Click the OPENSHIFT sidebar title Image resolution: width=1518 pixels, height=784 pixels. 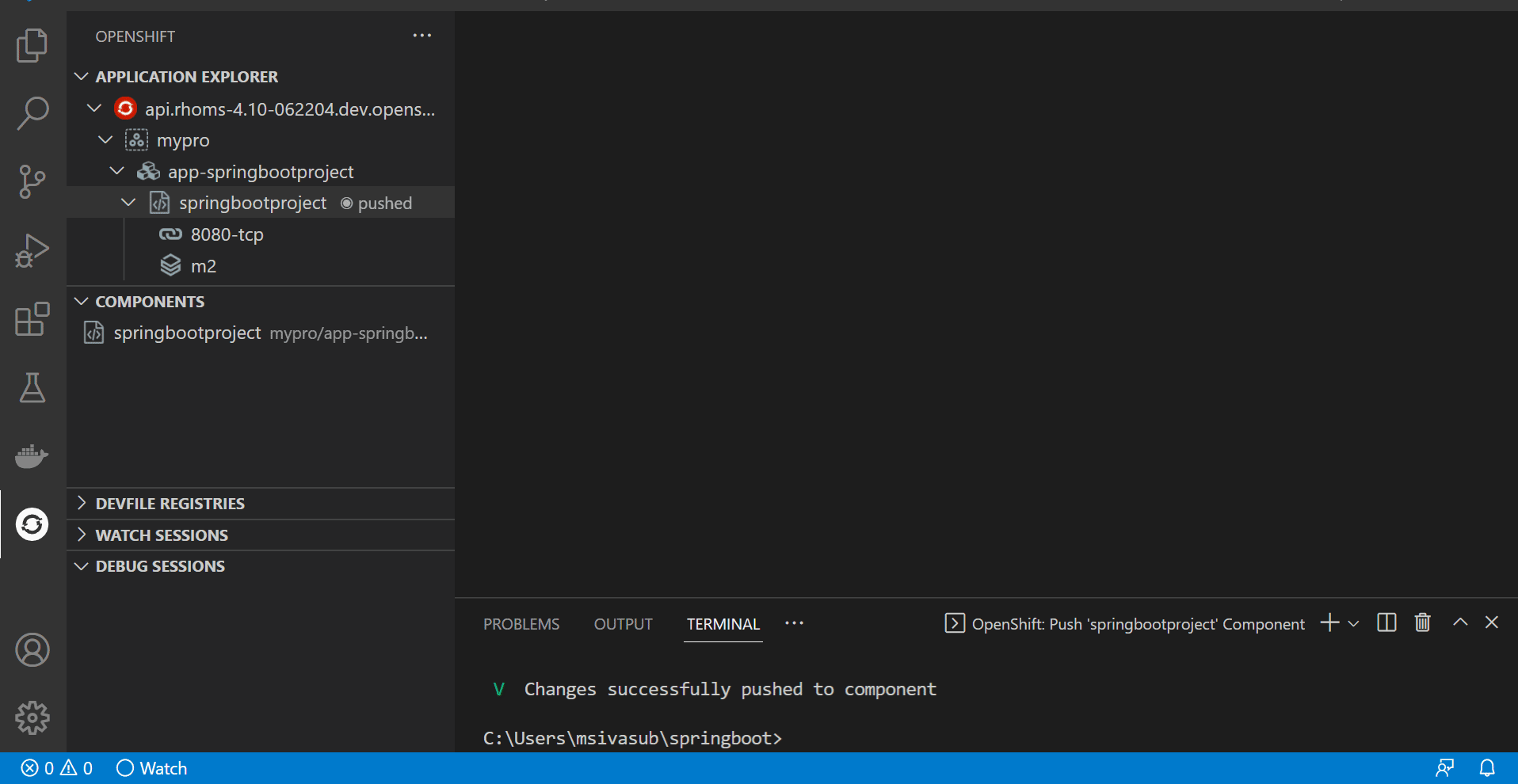pyautogui.click(x=135, y=36)
